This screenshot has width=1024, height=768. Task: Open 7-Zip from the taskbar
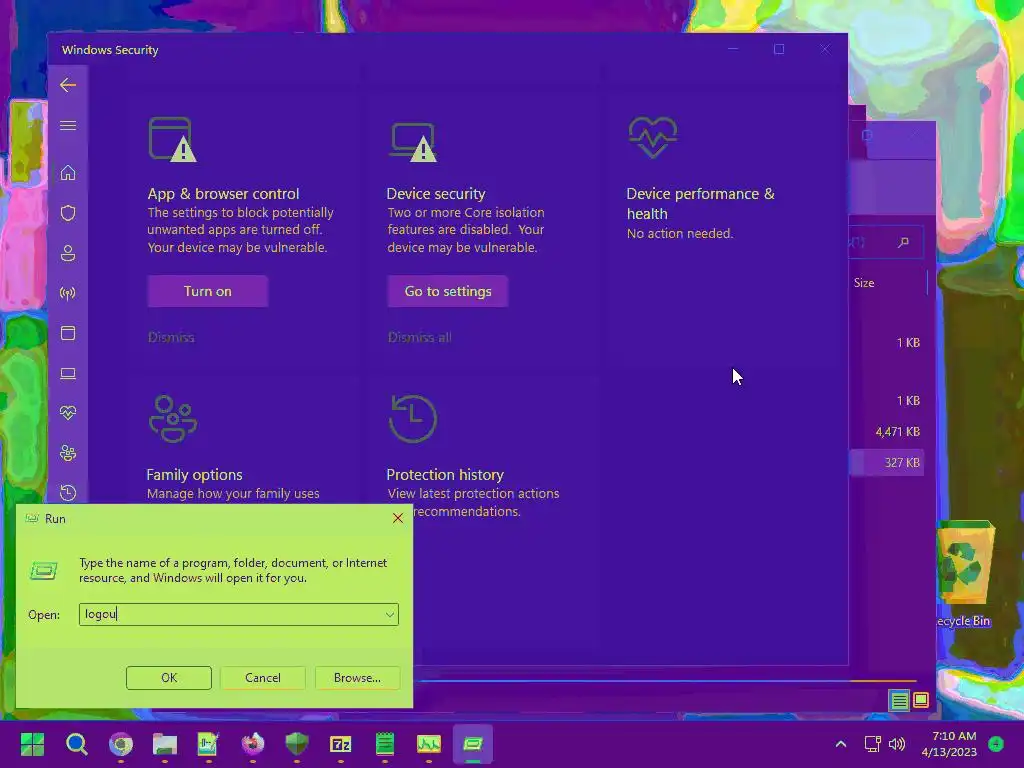tap(340, 744)
